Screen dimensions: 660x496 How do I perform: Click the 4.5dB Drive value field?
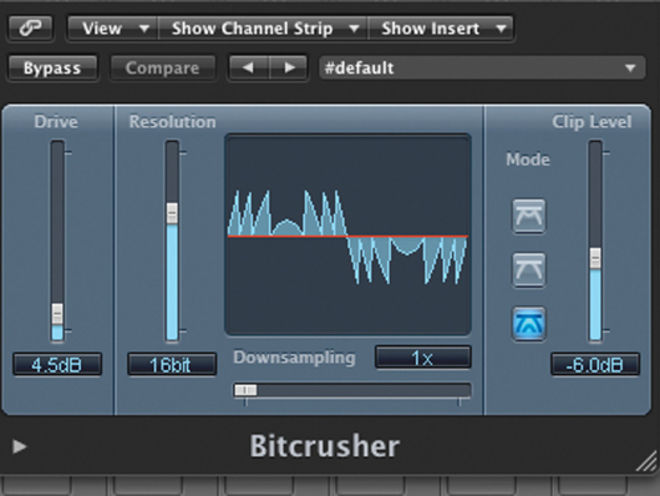tap(57, 365)
